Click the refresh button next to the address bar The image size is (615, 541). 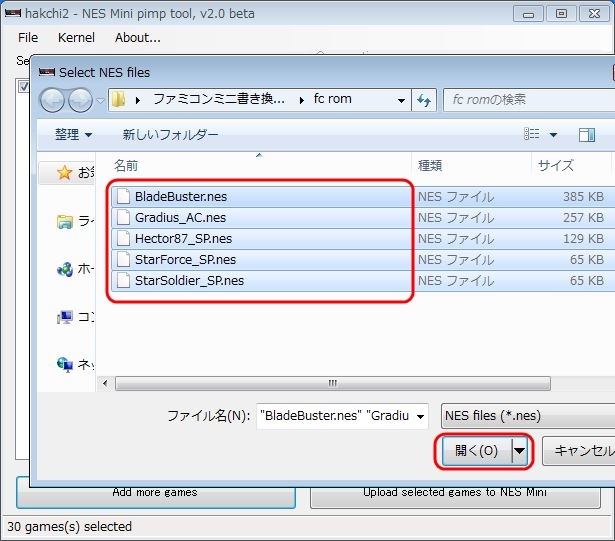point(424,100)
